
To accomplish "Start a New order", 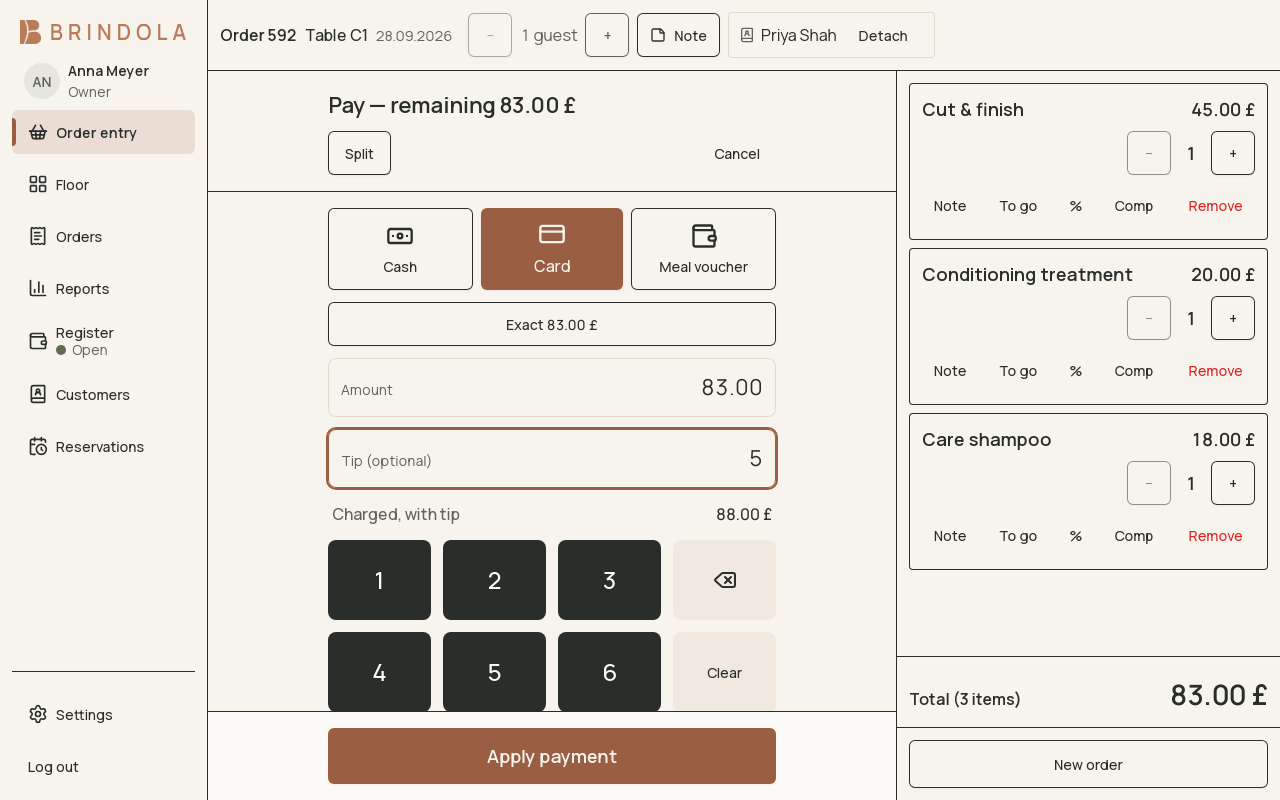I will click(x=1088, y=764).
